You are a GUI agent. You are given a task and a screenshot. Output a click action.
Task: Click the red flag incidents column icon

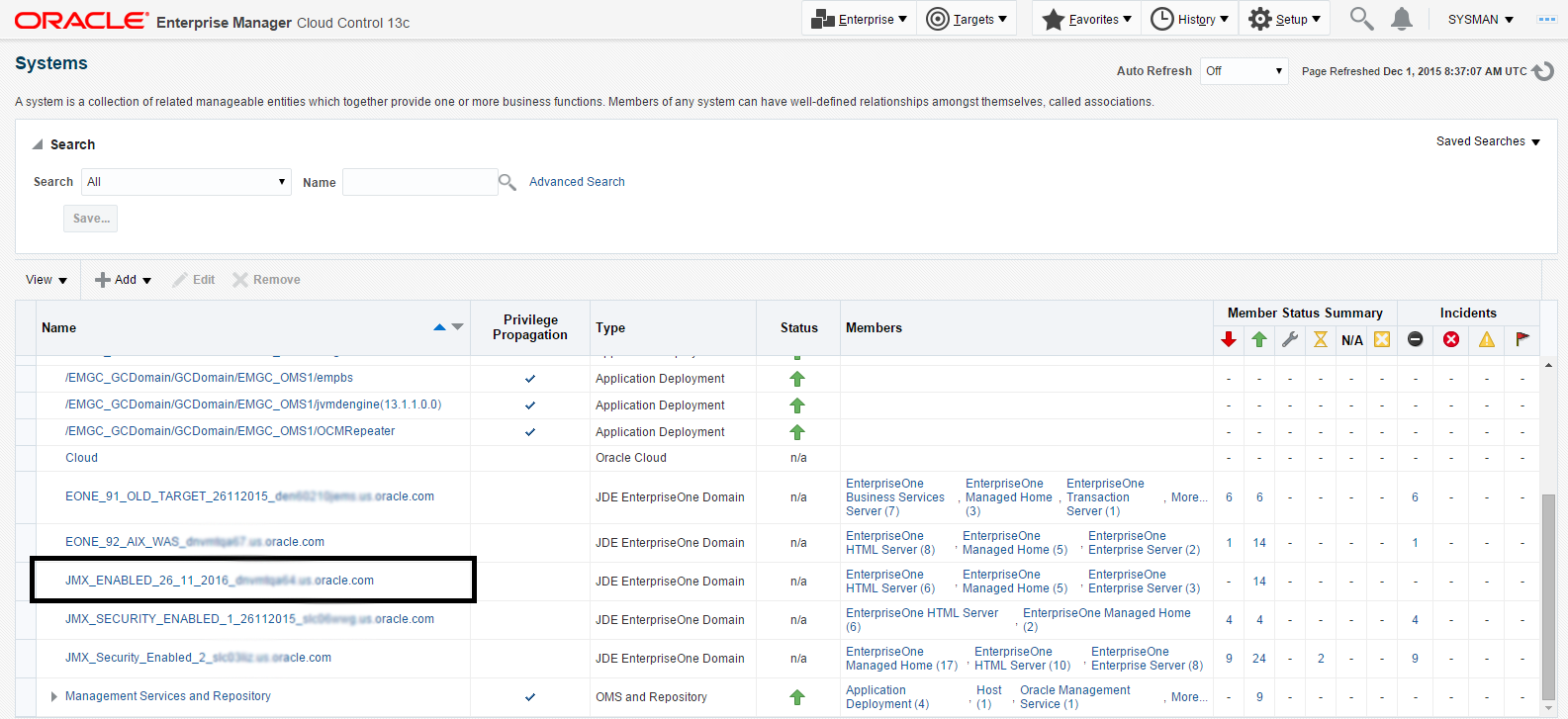click(x=1522, y=339)
